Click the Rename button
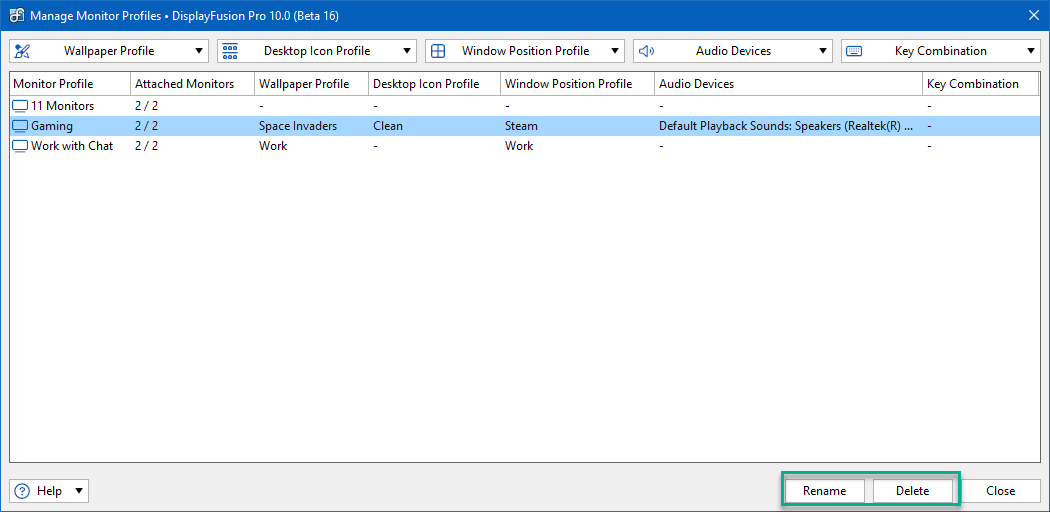Image resolution: width=1050 pixels, height=512 pixels. (824, 491)
